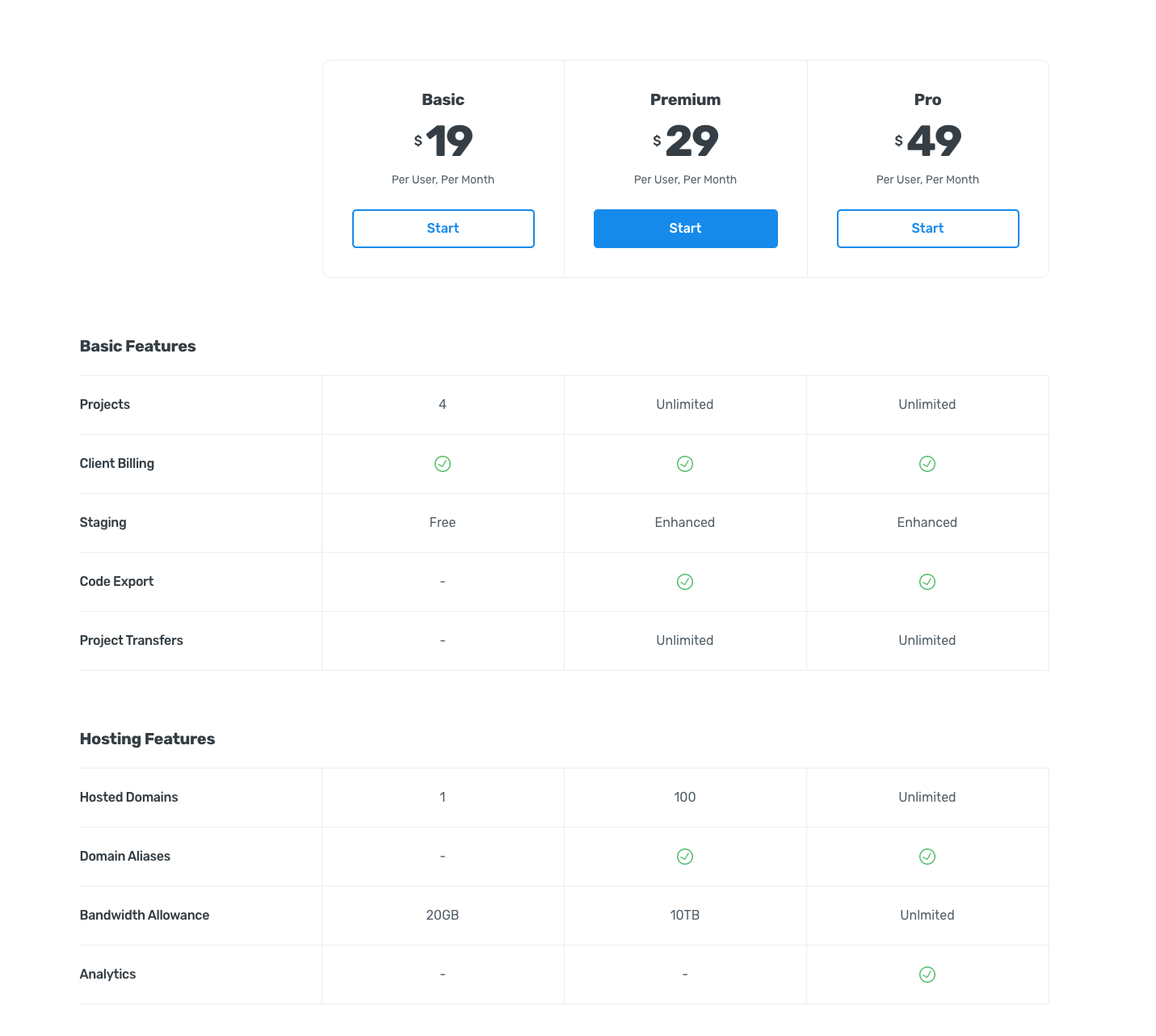Click the Basic Features section heading
The image size is (1156, 1036).
pyautogui.click(x=137, y=346)
